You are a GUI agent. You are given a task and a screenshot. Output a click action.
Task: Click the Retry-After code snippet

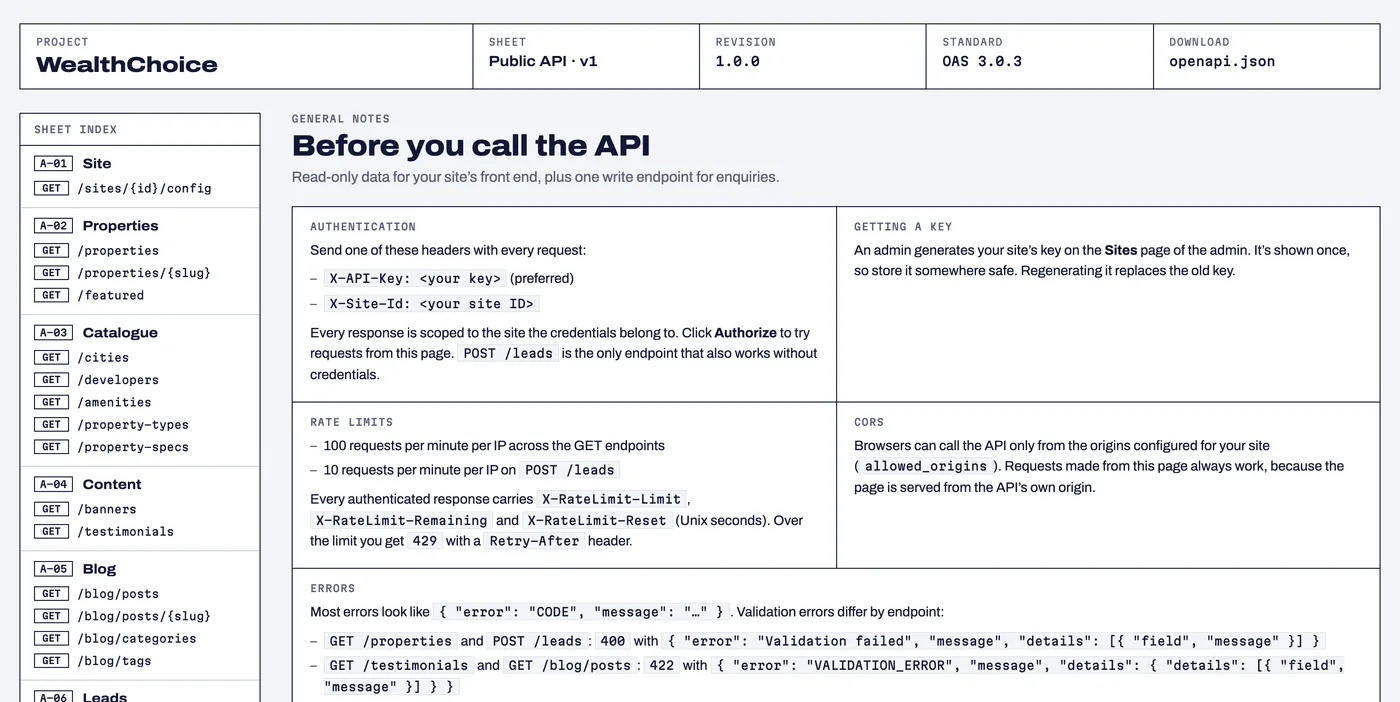[x=534, y=541]
